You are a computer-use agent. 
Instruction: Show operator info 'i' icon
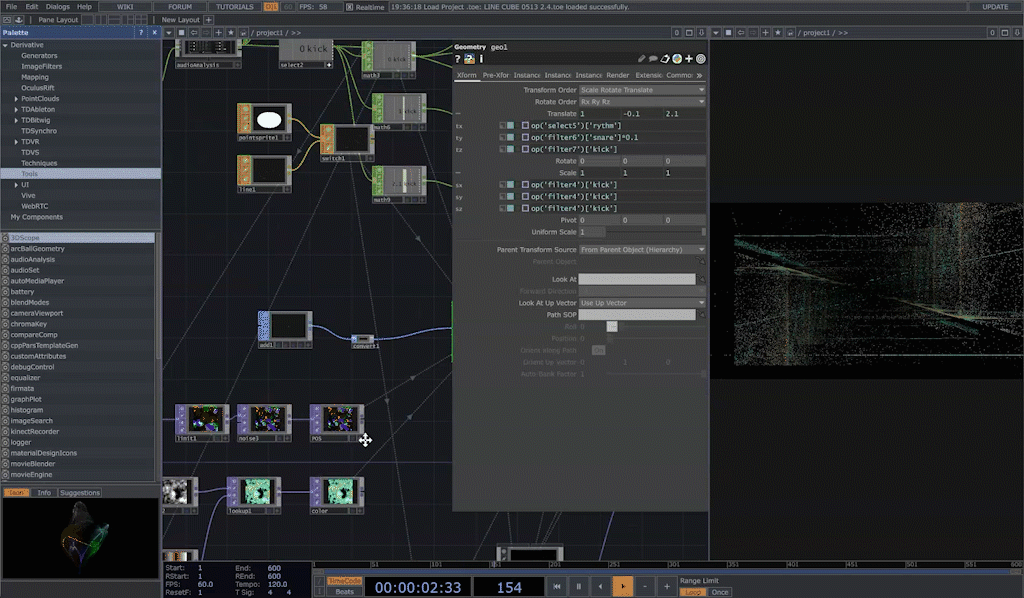(x=481, y=59)
